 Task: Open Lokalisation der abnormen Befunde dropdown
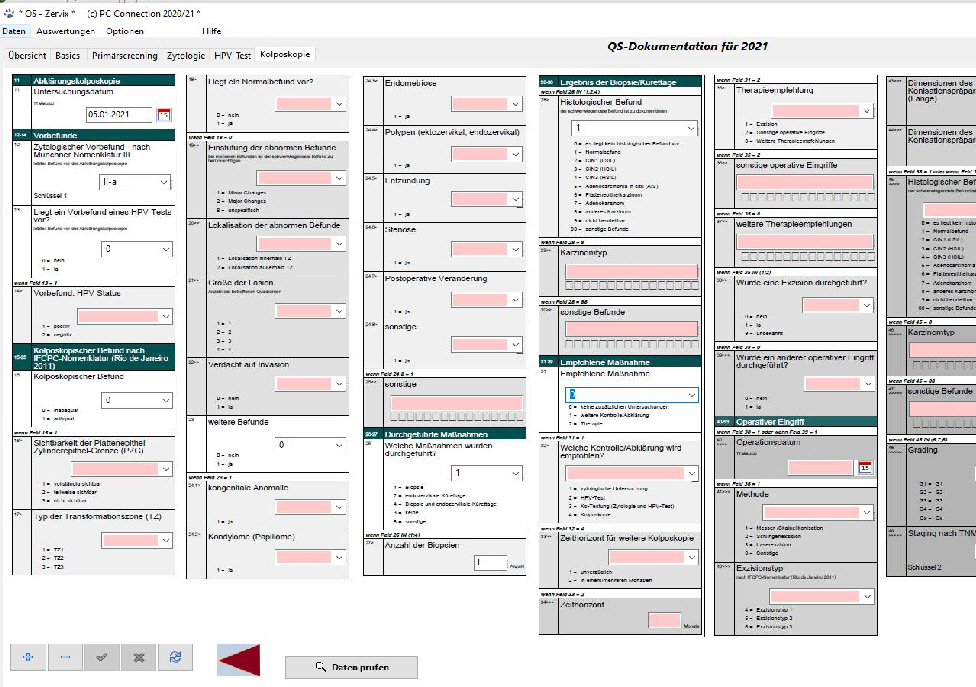click(301, 243)
